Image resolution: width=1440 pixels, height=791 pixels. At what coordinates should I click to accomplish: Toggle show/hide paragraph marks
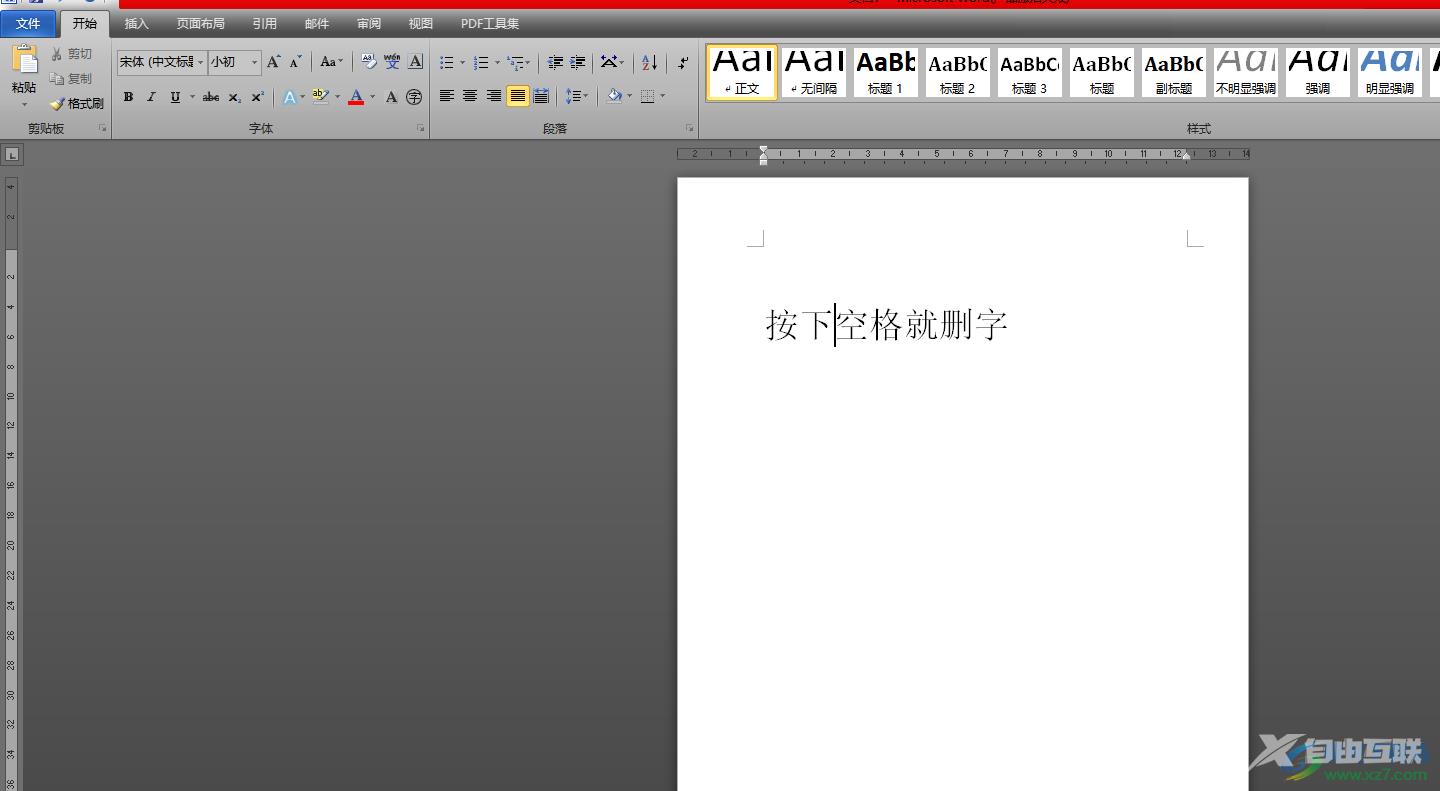pos(682,62)
